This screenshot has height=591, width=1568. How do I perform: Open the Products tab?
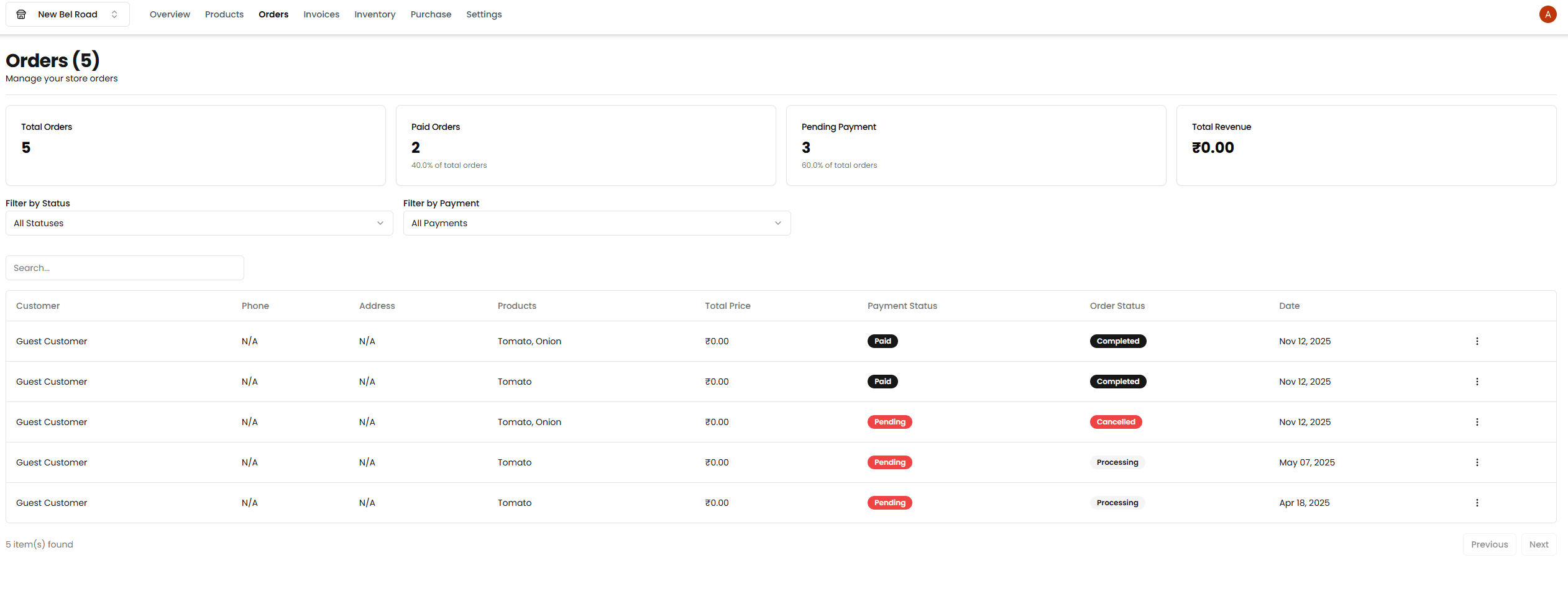[x=224, y=14]
